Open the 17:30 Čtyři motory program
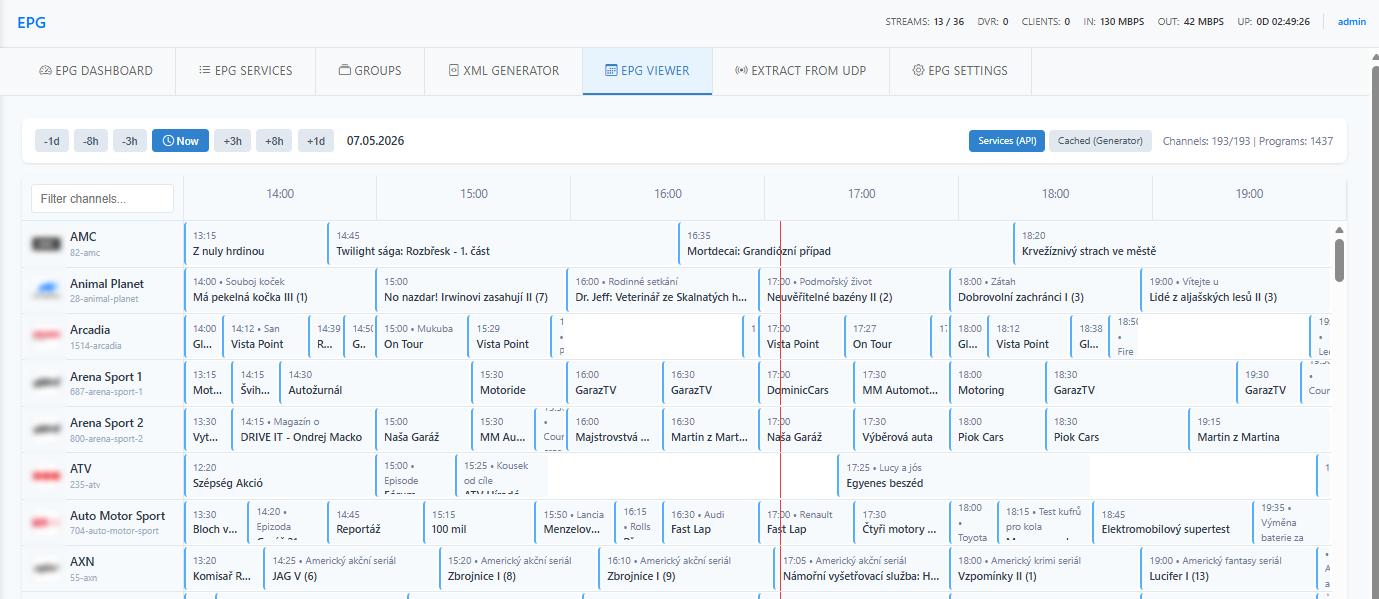Image resolution: width=1379 pixels, height=599 pixels. click(x=901, y=523)
